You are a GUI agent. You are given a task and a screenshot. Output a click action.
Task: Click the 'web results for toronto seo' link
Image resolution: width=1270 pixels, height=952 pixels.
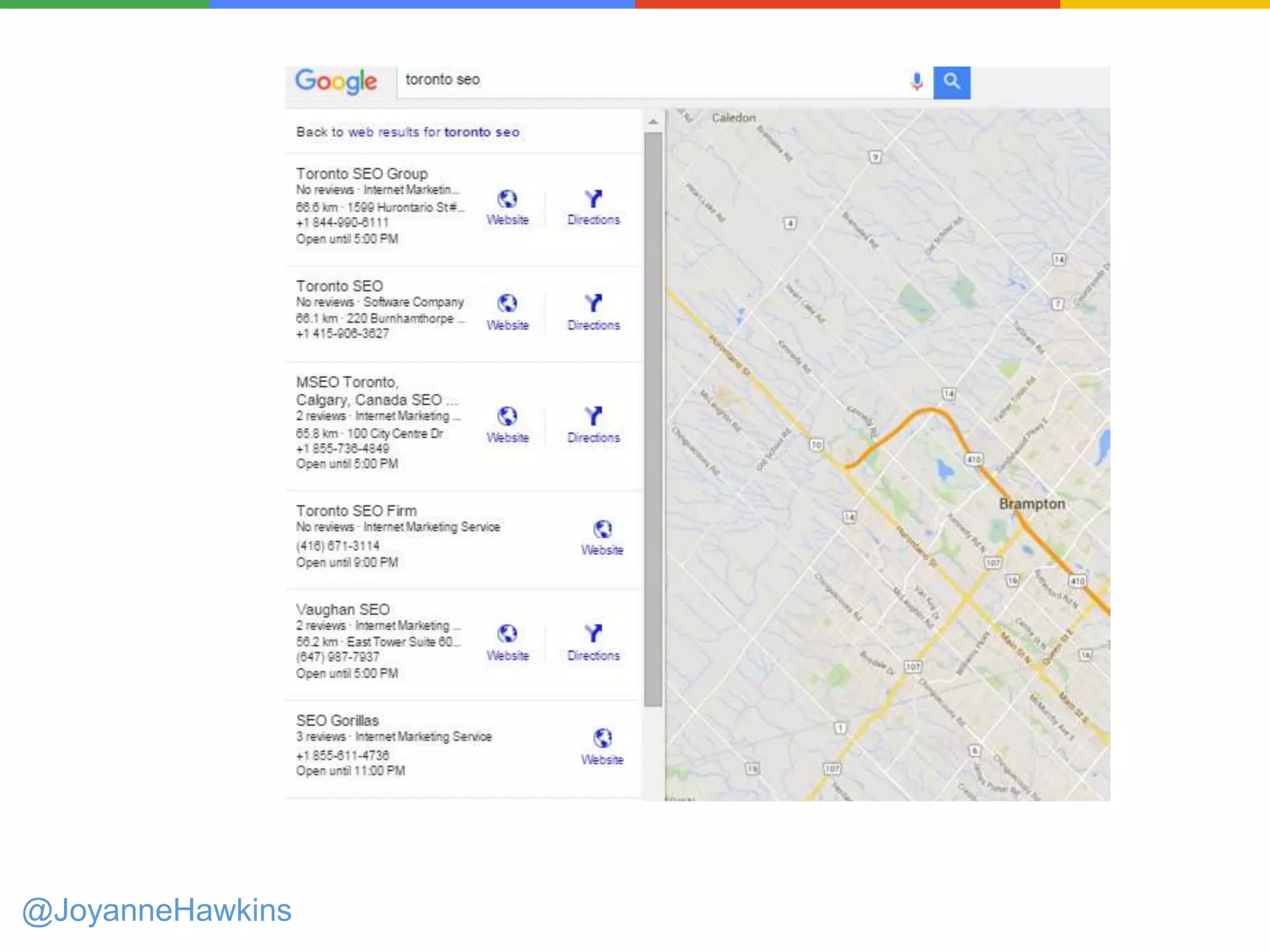(433, 132)
